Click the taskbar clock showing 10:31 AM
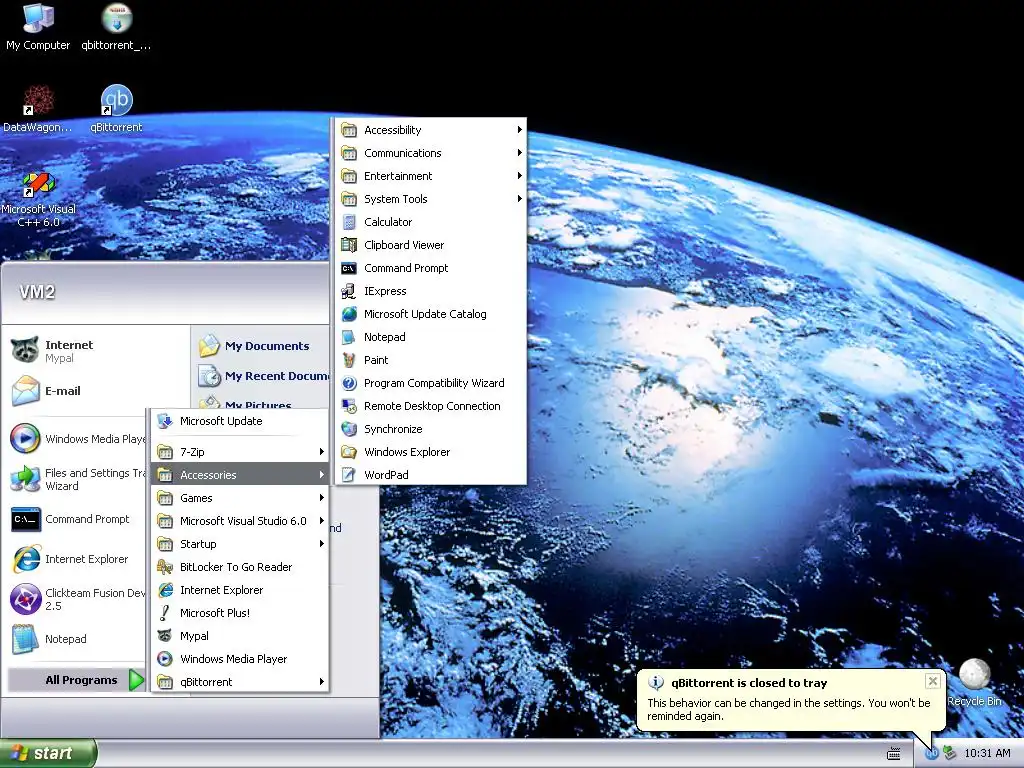Viewport: 1024px width, 768px height. click(x=987, y=753)
